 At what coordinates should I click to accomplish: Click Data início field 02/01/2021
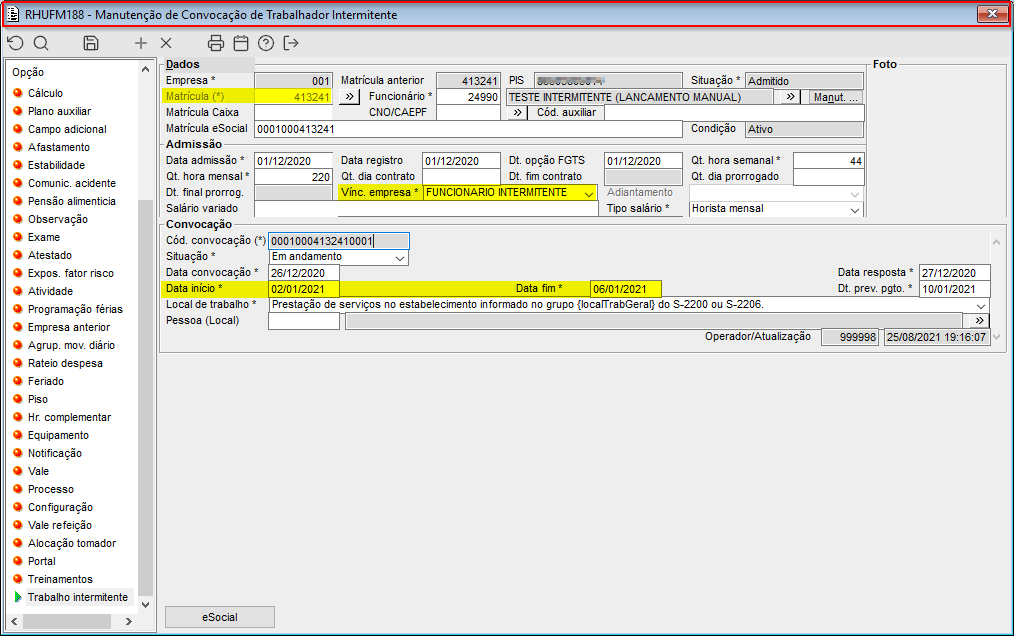pos(304,289)
